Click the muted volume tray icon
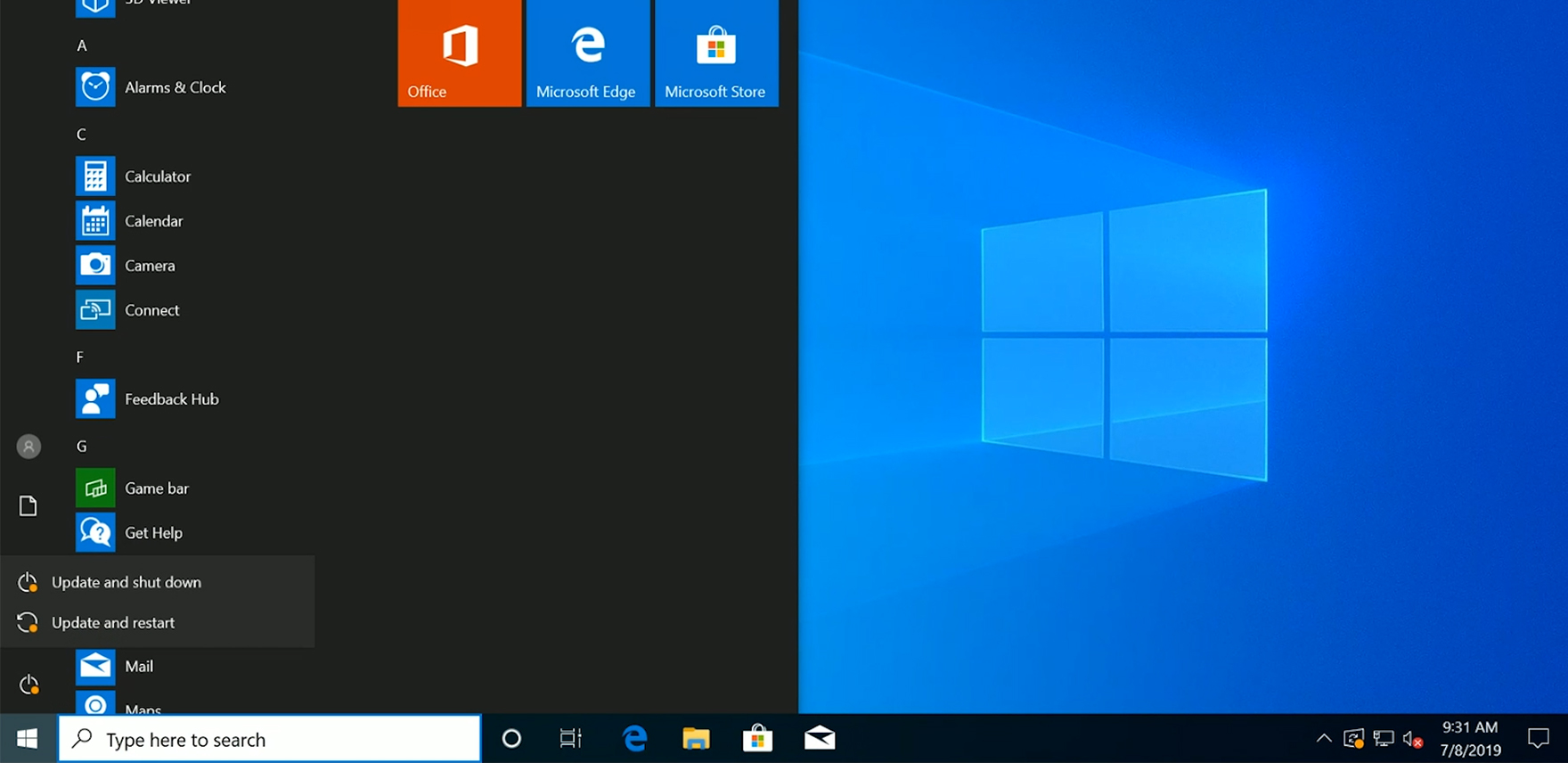The height and width of the screenshot is (763, 1568). pos(1413,739)
